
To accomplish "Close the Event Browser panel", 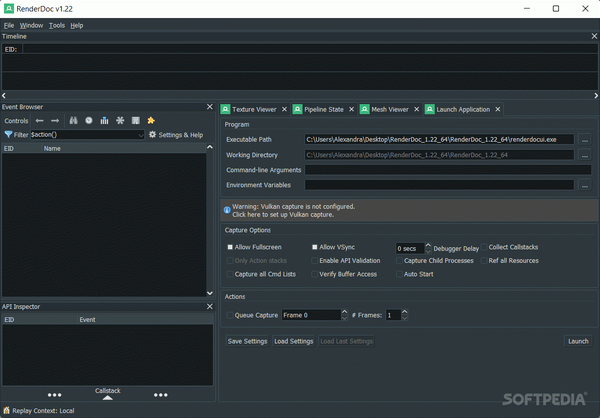I will [x=210, y=107].
